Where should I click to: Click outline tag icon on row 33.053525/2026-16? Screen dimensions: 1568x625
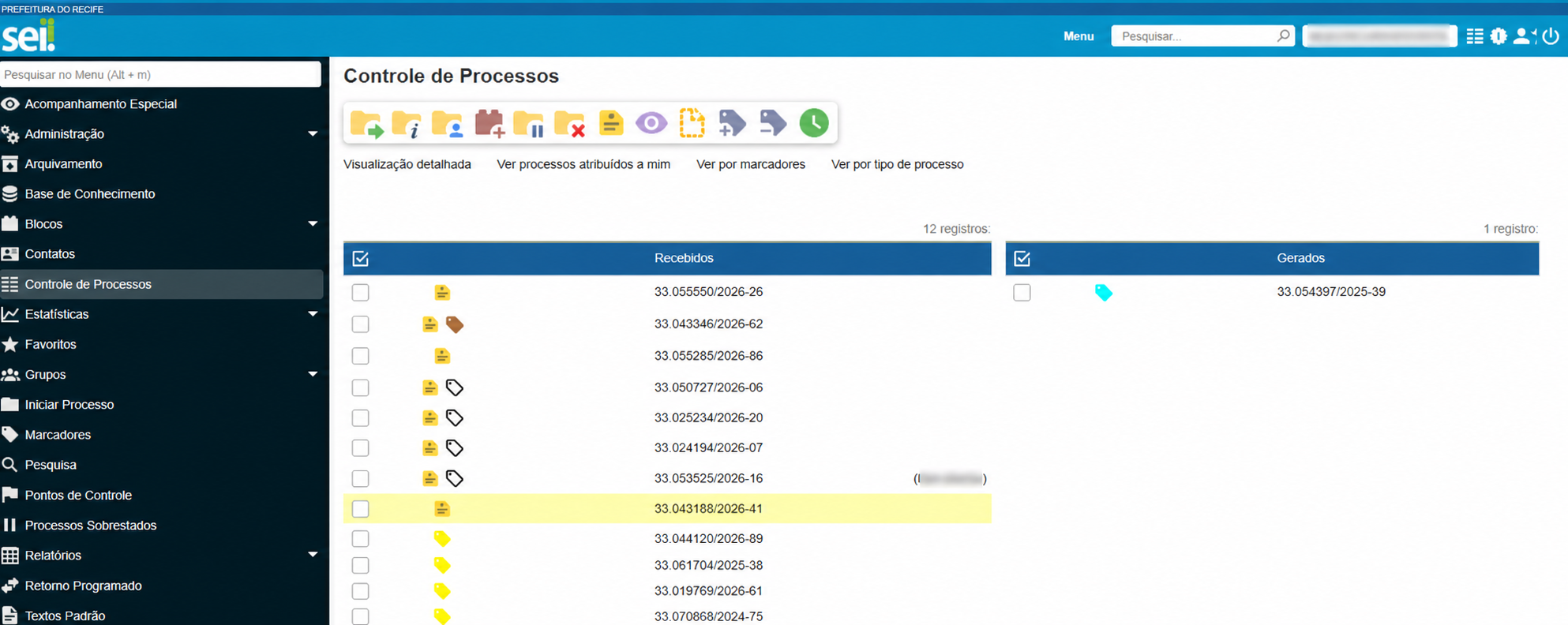click(455, 478)
